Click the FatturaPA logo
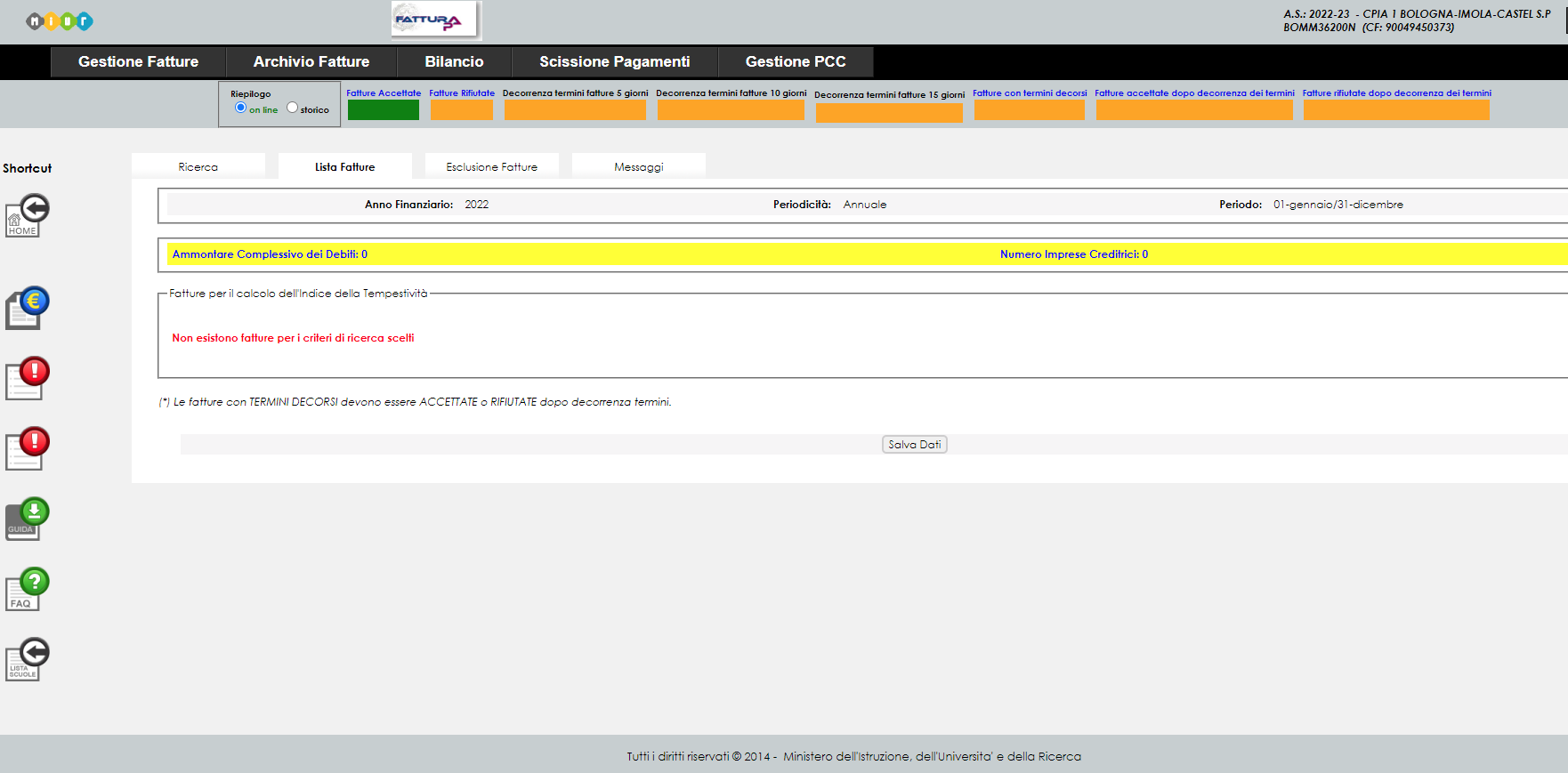 pyautogui.click(x=435, y=20)
